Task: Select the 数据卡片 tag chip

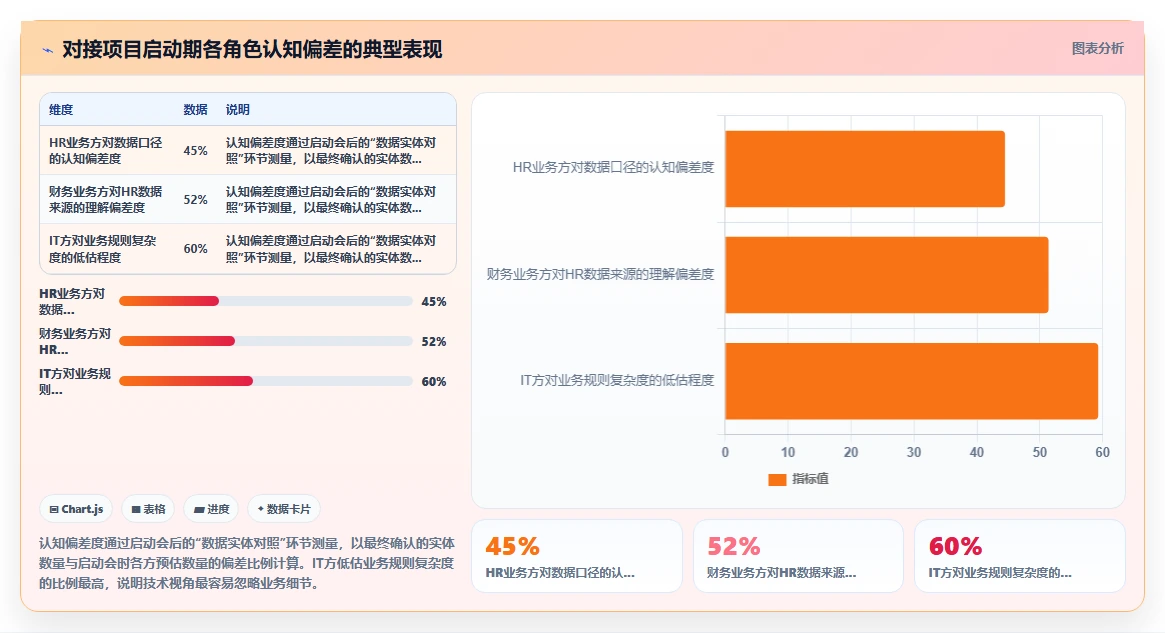Action: point(283,509)
